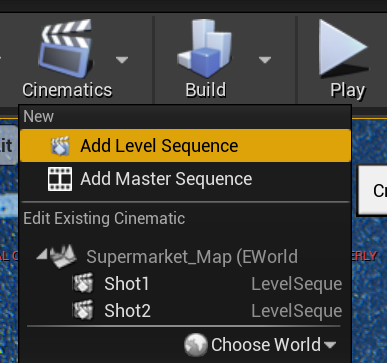Click the partially visible white button
Viewport: 387px width, 363px height.
(x=372, y=190)
